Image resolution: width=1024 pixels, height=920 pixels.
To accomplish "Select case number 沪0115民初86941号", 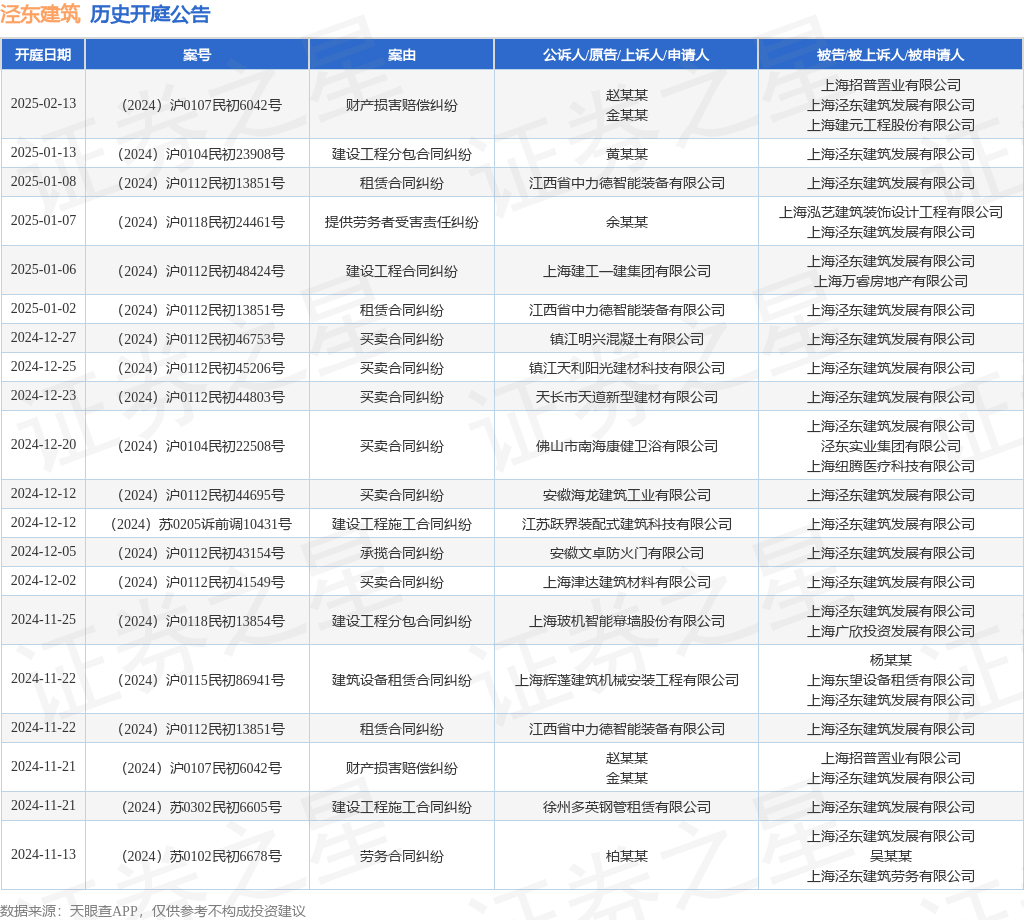I will [x=201, y=680].
